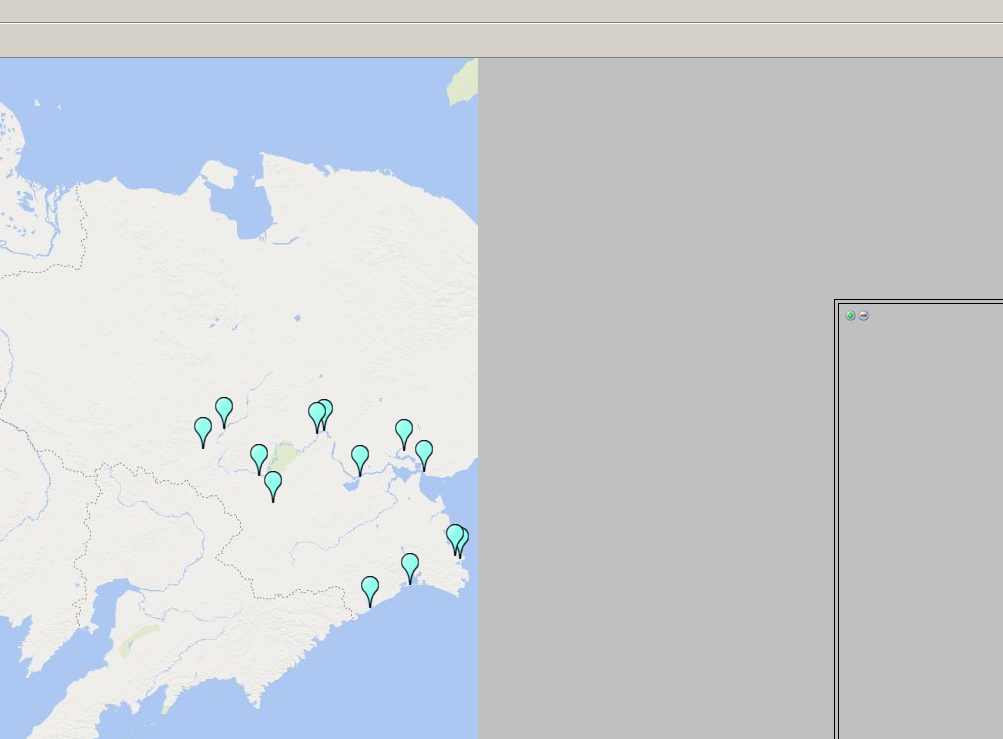Click the green plus add icon

pos(850,316)
